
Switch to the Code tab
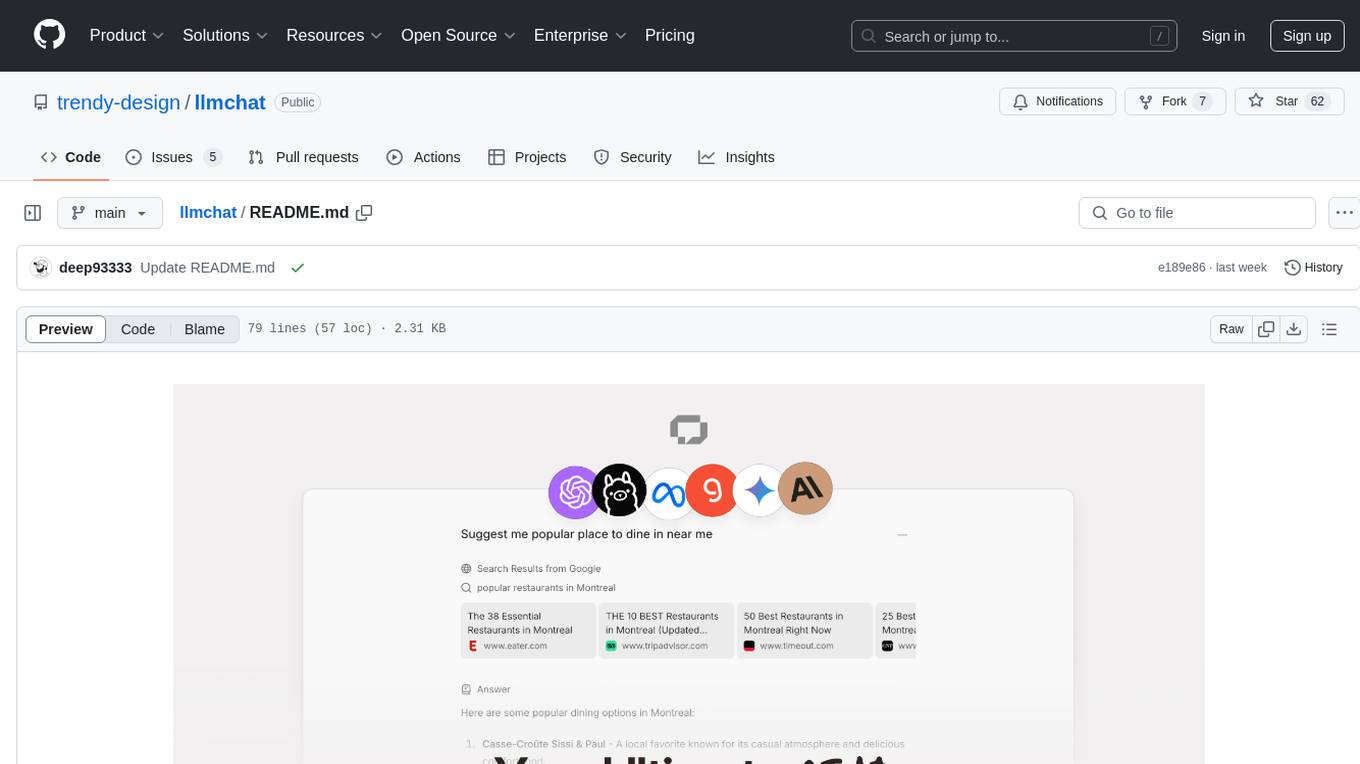[x=71, y=157]
